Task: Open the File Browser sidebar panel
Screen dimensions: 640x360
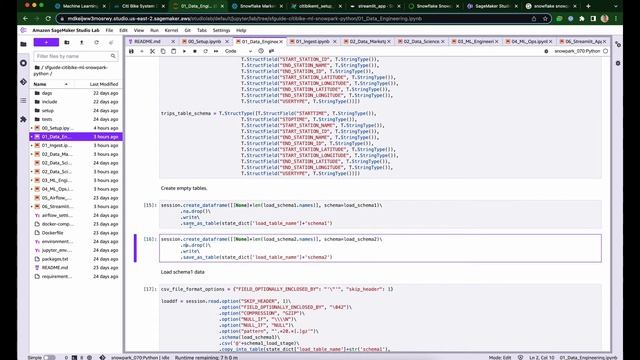Action: pos(23,44)
